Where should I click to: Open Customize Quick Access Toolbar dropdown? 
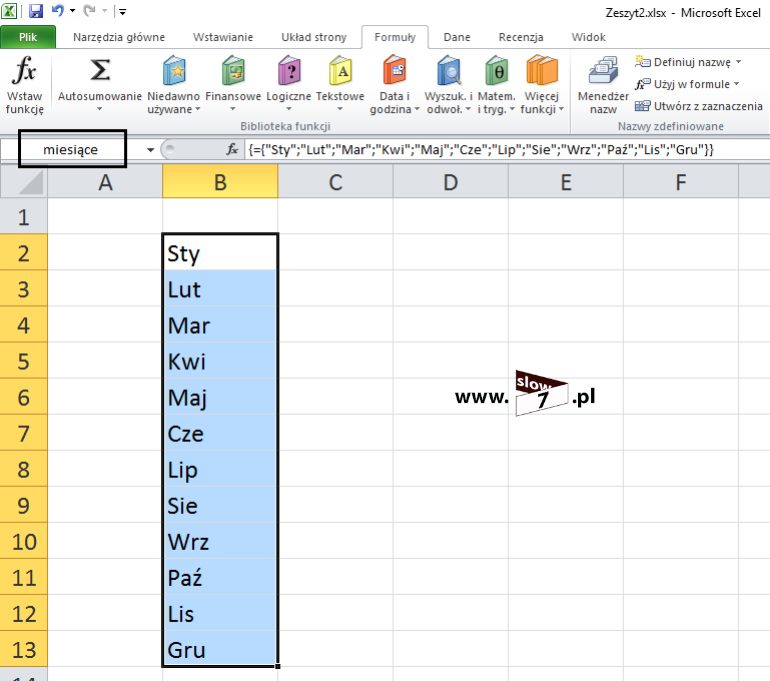(123, 11)
